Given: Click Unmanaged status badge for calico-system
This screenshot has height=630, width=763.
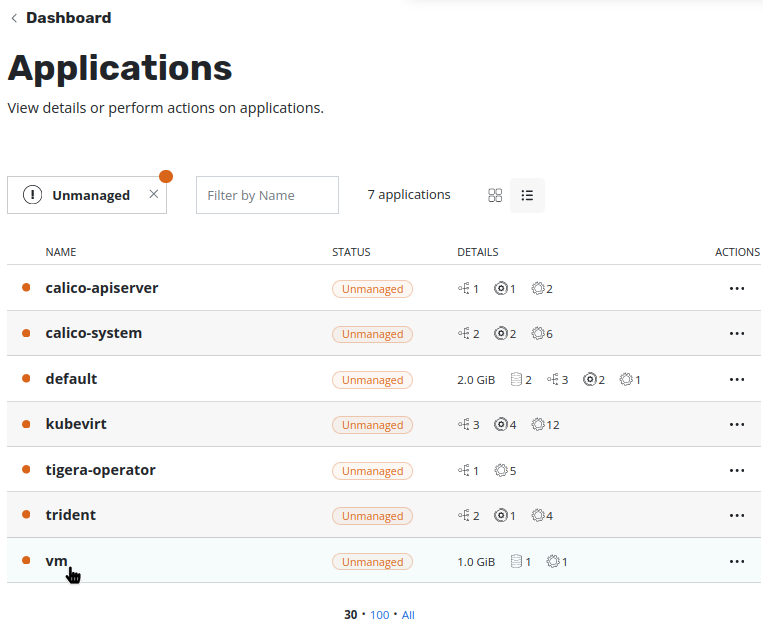Looking at the screenshot, I should (372, 334).
